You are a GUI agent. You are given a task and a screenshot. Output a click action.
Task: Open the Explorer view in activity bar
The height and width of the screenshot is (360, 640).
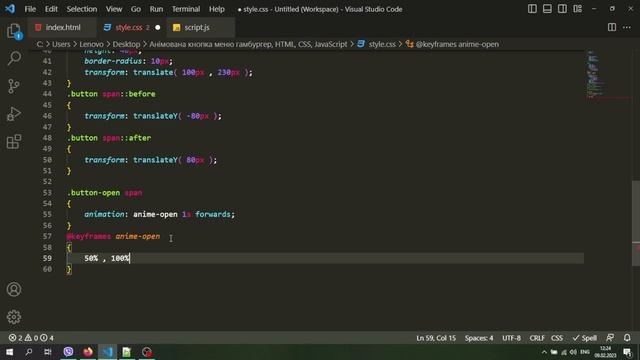(14, 31)
